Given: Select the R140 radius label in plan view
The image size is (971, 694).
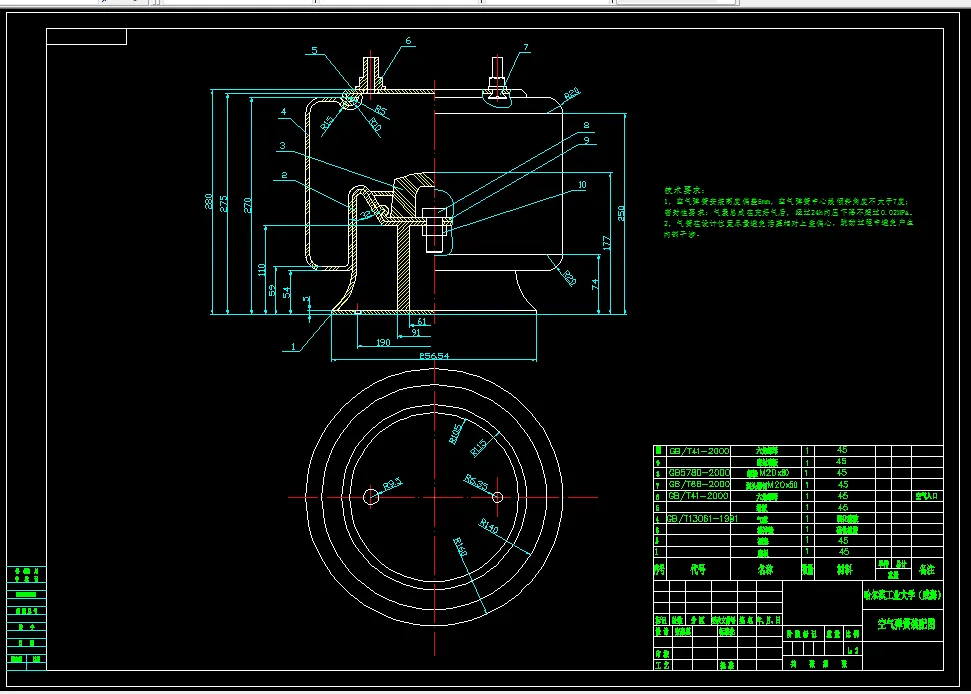Looking at the screenshot, I should (x=489, y=526).
